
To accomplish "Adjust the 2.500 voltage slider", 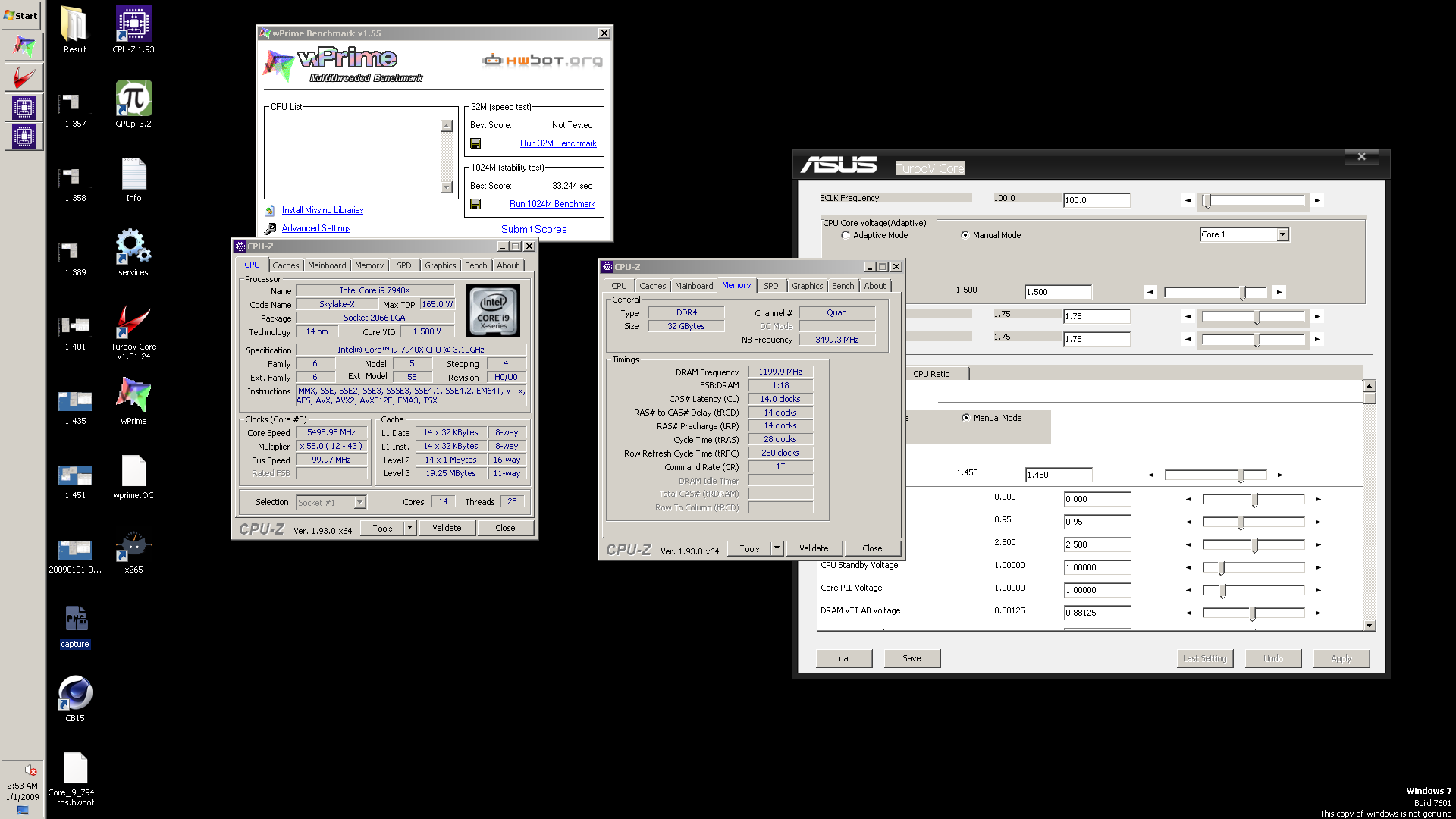I will [x=1254, y=544].
